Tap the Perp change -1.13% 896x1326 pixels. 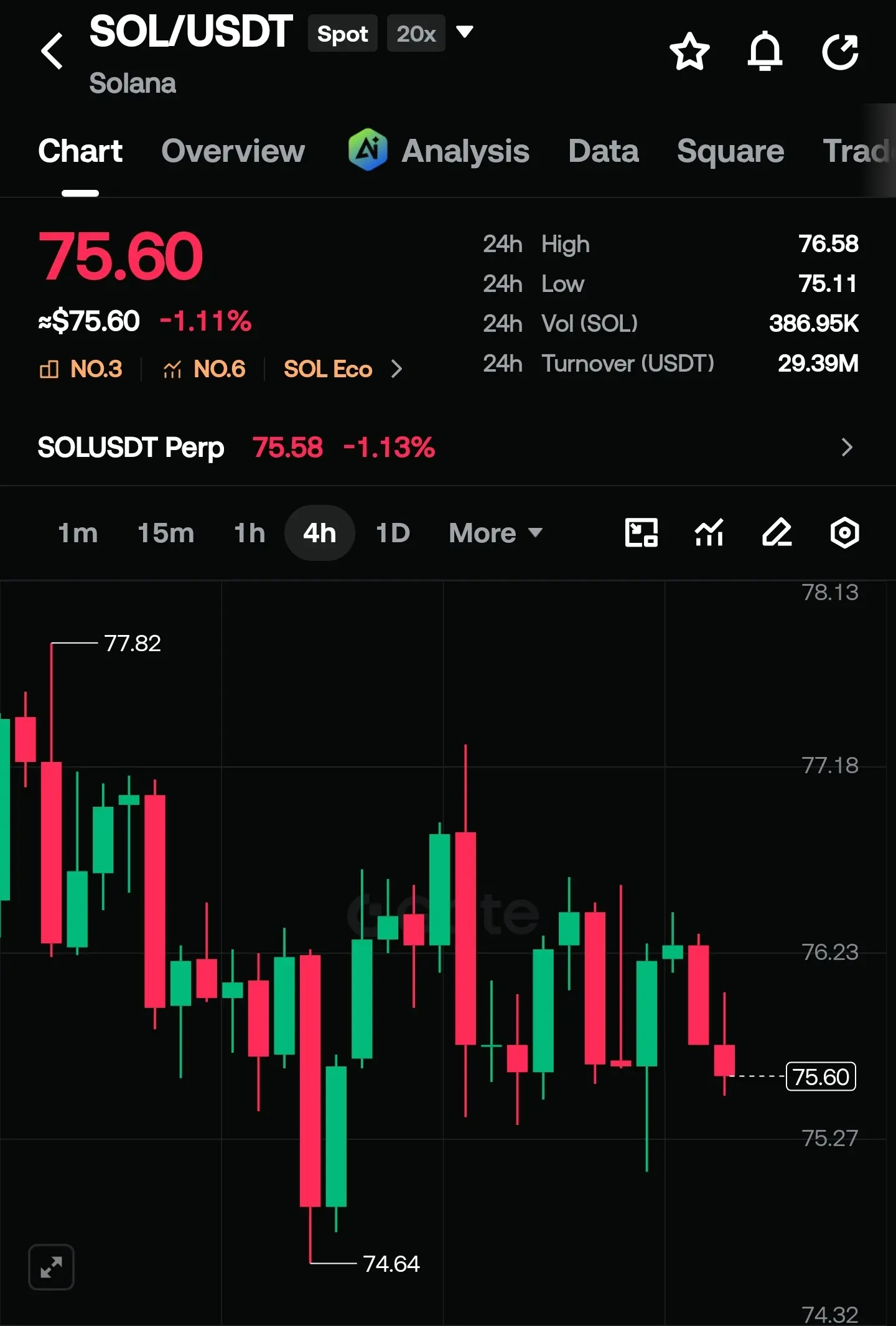pos(389,447)
